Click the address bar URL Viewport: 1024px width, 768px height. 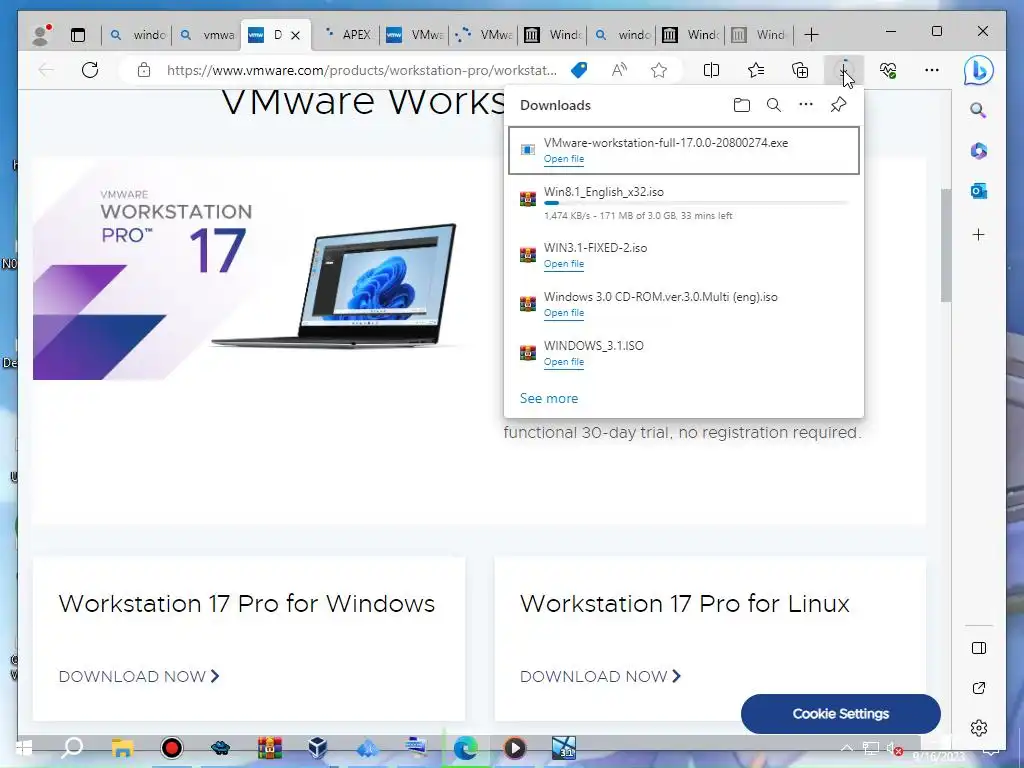(x=361, y=70)
